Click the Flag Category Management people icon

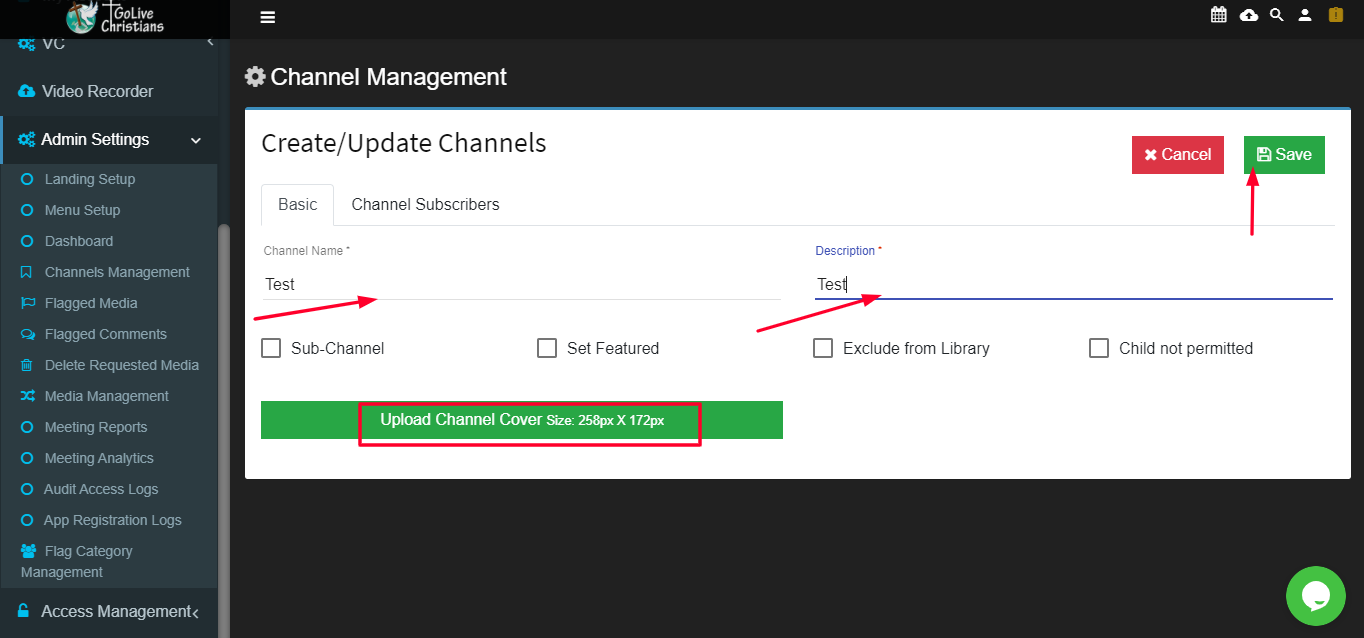(x=29, y=551)
